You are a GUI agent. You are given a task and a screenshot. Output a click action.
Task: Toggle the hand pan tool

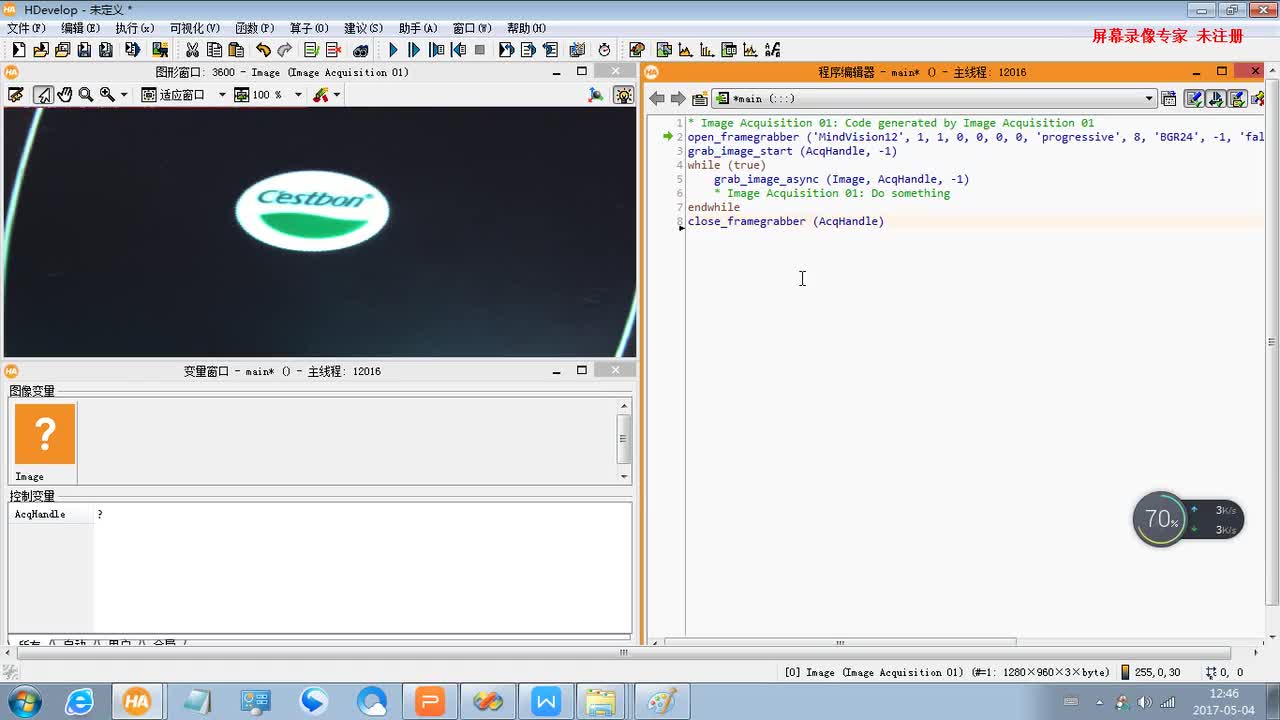coord(64,95)
